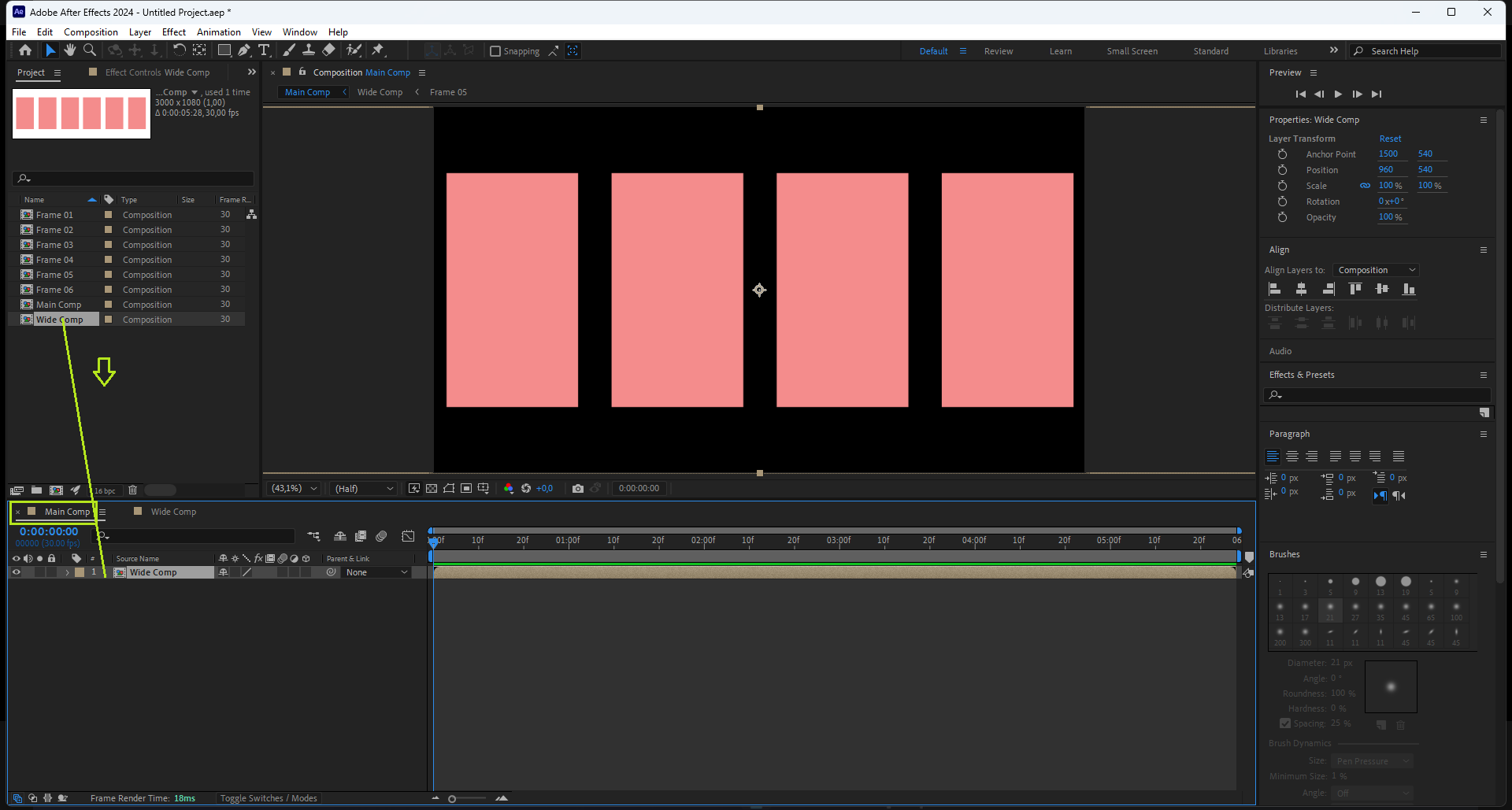This screenshot has width=1512, height=810.
Task: Open the Animation menu
Action: [x=218, y=32]
